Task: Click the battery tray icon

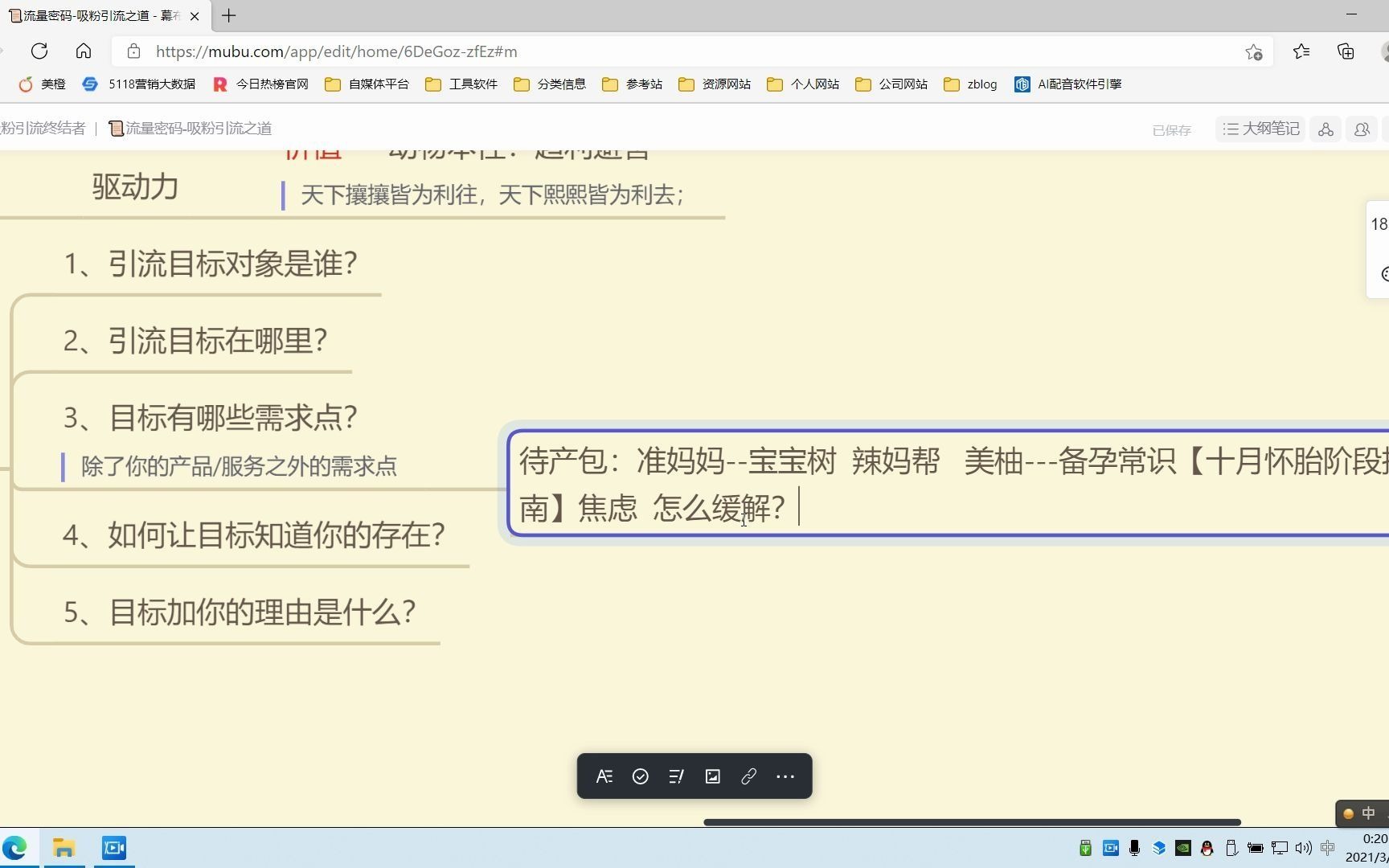Action: (x=1255, y=848)
